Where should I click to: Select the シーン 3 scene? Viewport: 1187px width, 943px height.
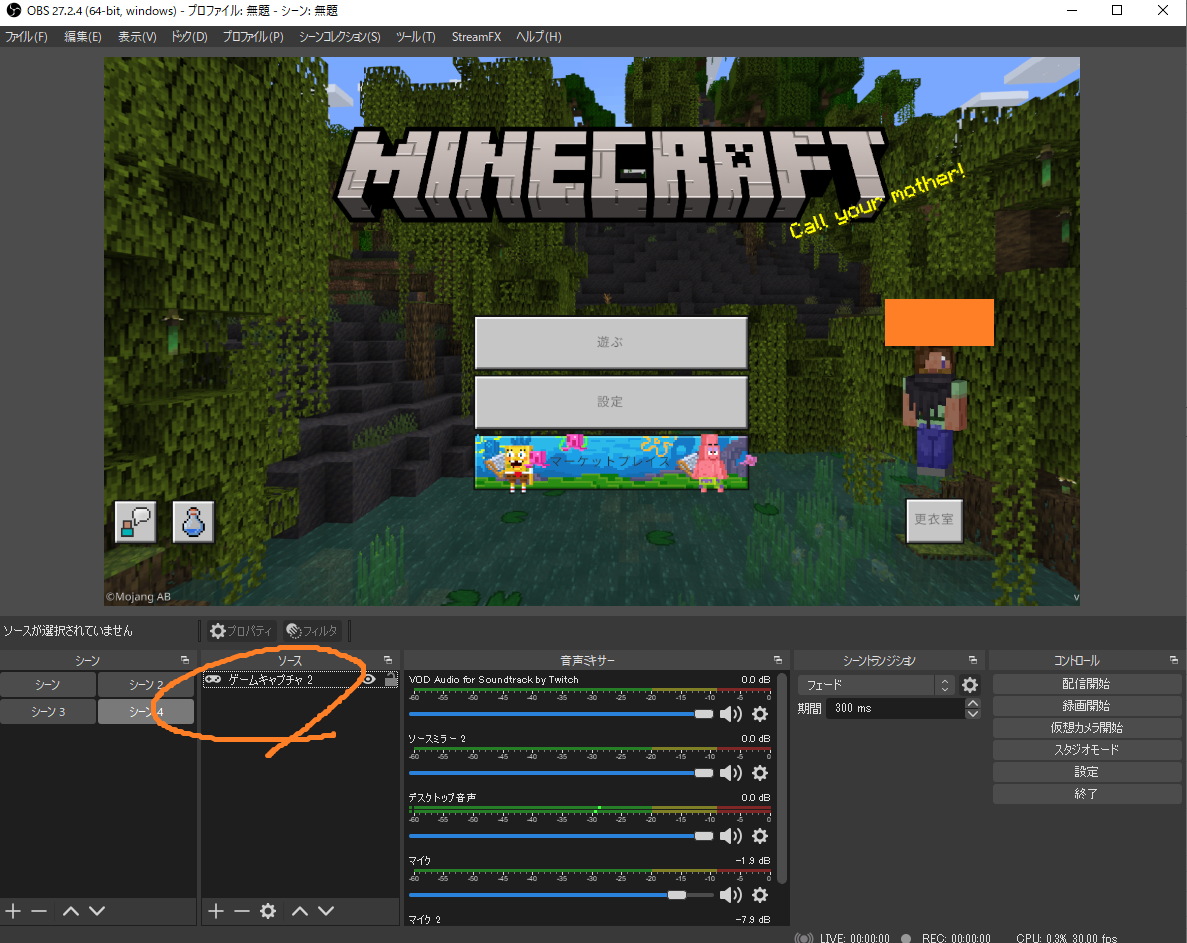(x=48, y=711)
